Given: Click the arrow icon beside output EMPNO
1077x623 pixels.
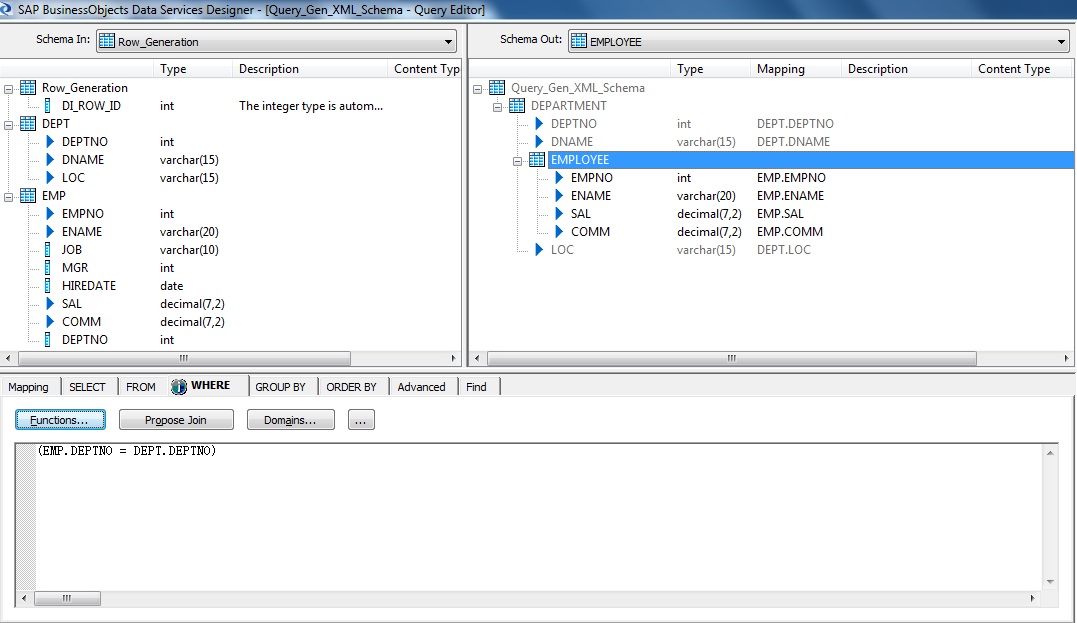Looking at the screenshot, I should (x=559, y=177).
